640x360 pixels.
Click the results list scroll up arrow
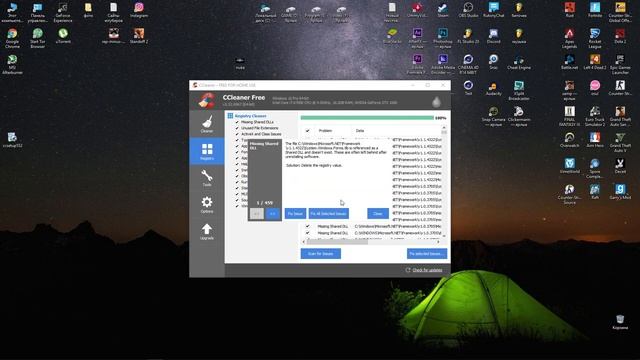coord(444,128)
